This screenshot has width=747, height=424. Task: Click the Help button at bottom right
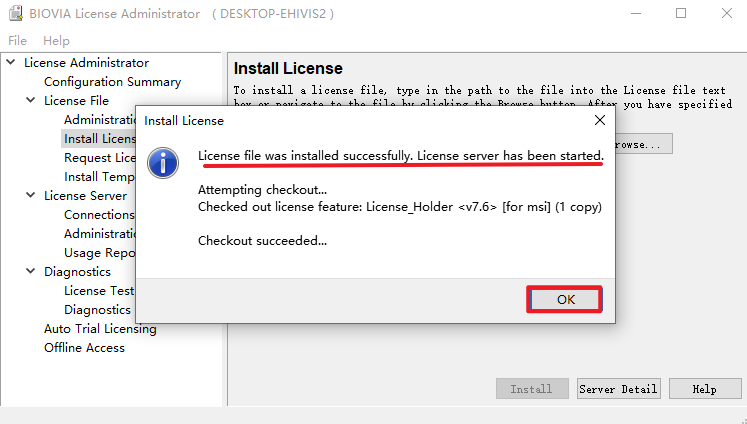point(705,389)
